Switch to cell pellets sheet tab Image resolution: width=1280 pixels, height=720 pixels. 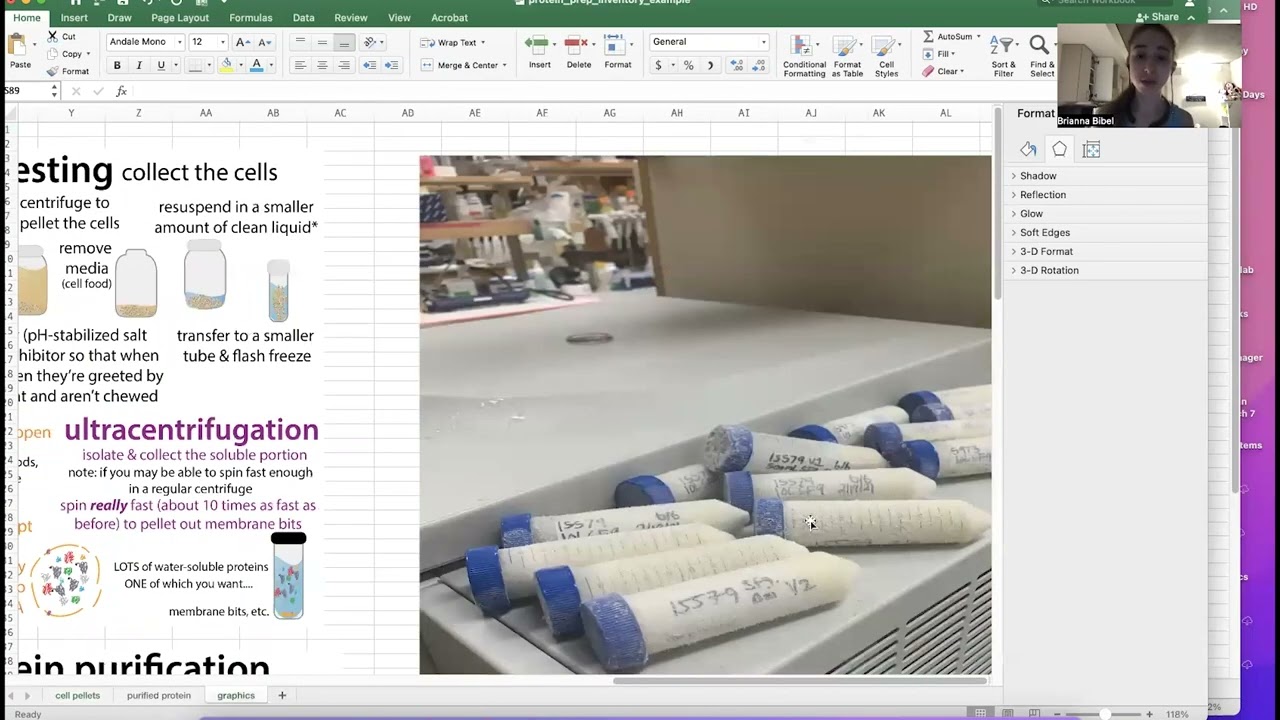[77, 695]
